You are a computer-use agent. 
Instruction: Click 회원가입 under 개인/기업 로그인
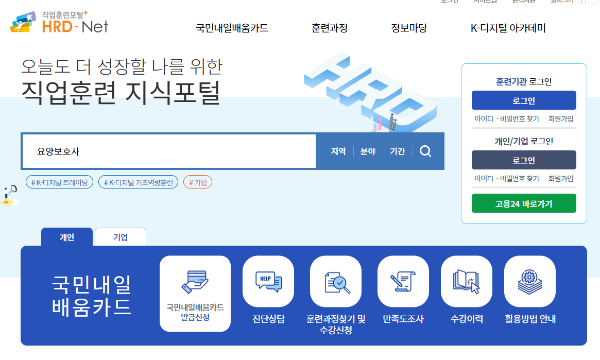pos(561,179)
